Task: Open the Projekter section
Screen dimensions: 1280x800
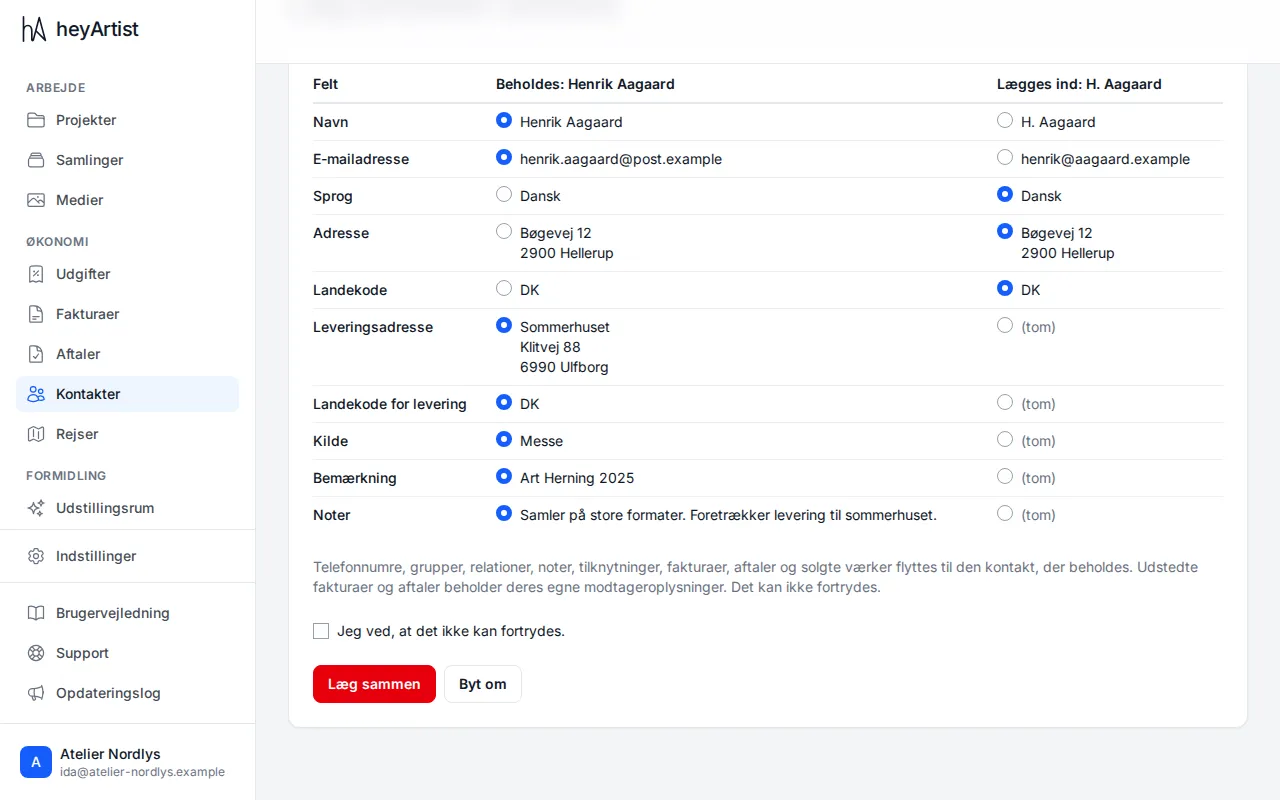Action: coord(128,120)
